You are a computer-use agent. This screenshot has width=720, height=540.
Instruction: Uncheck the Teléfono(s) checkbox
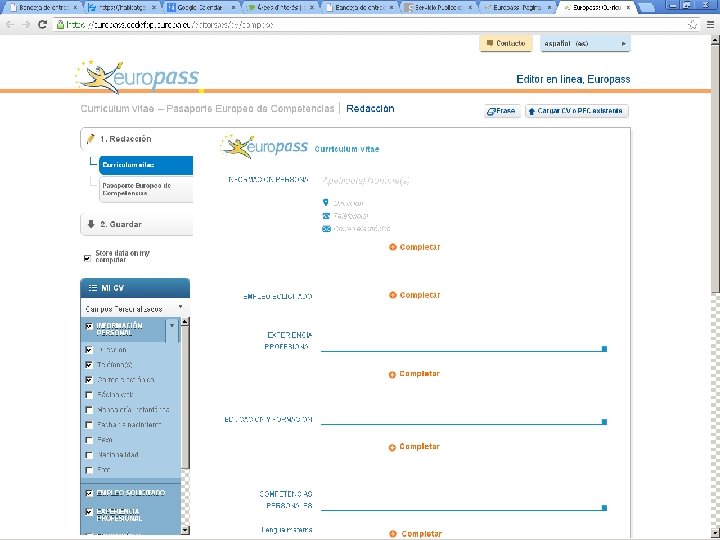click(x=89, y=365)
